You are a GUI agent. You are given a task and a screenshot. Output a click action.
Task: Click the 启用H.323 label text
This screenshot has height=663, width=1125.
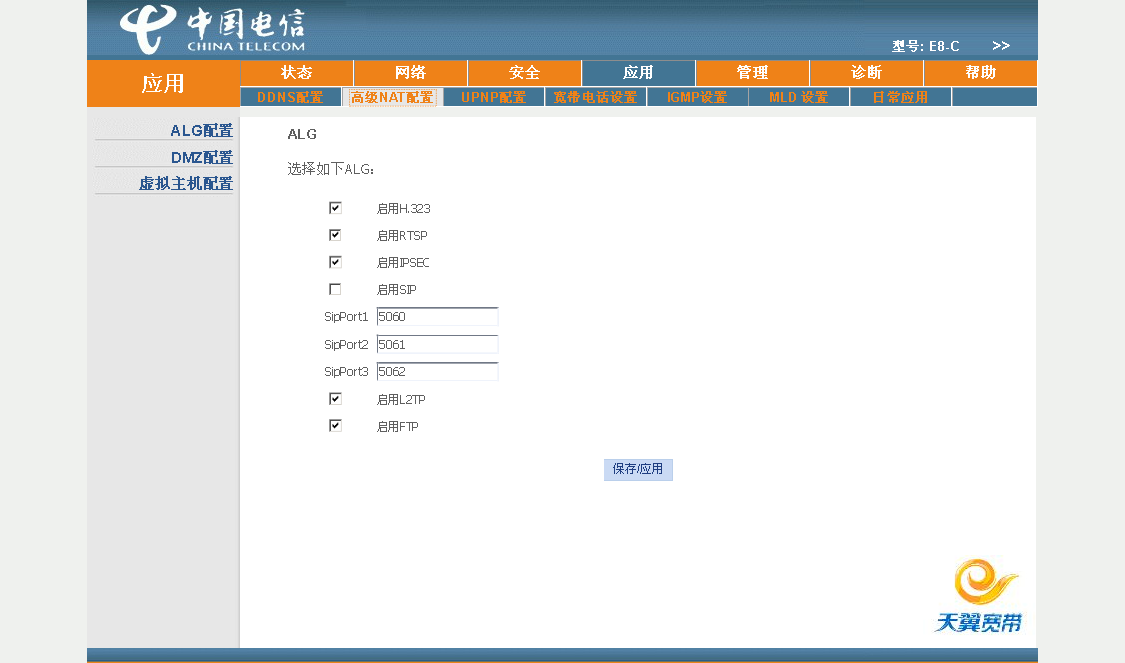click(x=403, y=209)
